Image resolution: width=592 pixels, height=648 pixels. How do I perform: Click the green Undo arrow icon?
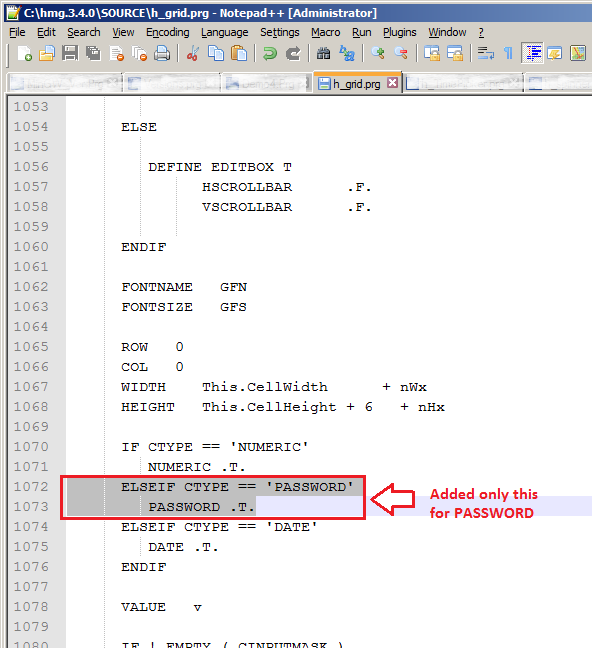coord(270,54)
